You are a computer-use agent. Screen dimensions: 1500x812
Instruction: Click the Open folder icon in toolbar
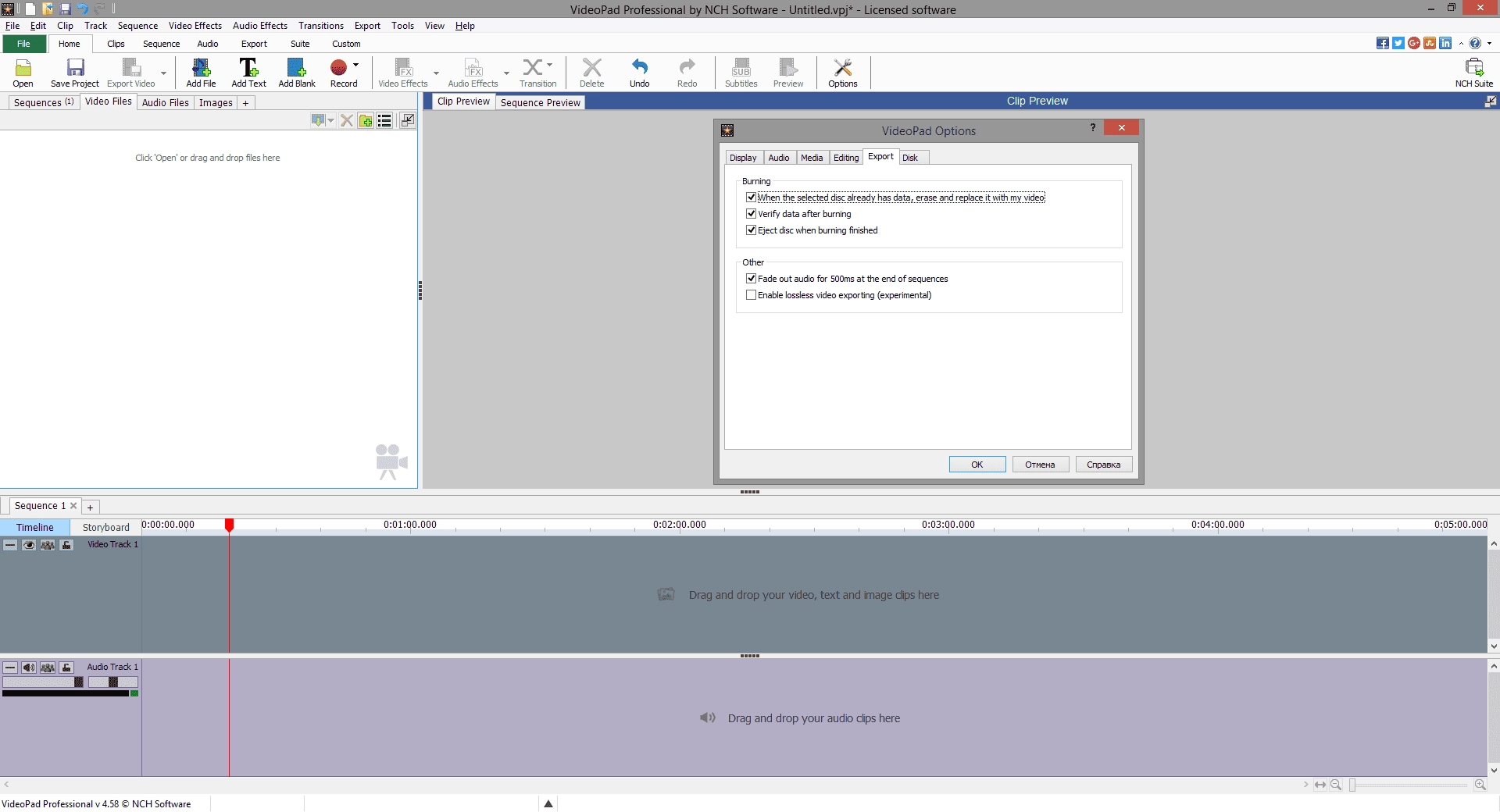(x=23, y=67)
